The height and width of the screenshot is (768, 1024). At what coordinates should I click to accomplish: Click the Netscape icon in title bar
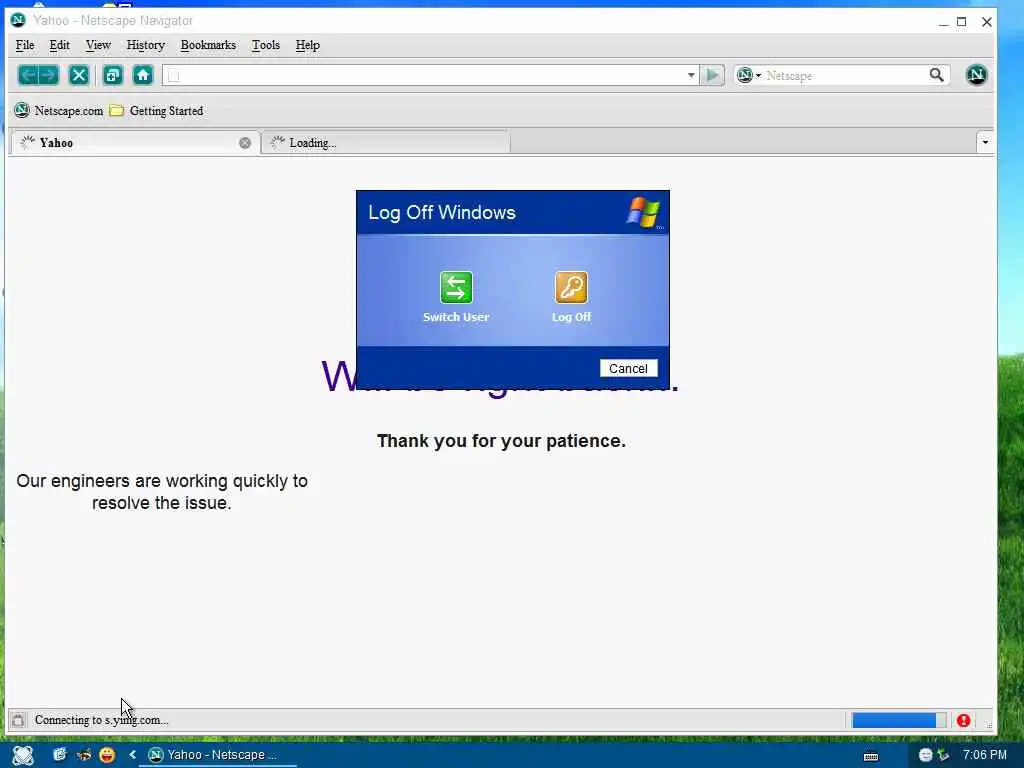(x=18, y=20)
